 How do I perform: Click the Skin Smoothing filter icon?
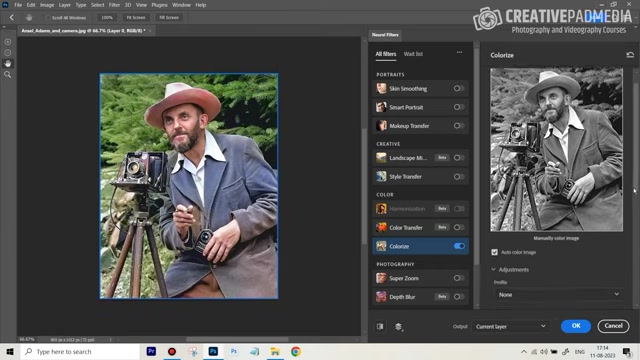pos(381,88)
